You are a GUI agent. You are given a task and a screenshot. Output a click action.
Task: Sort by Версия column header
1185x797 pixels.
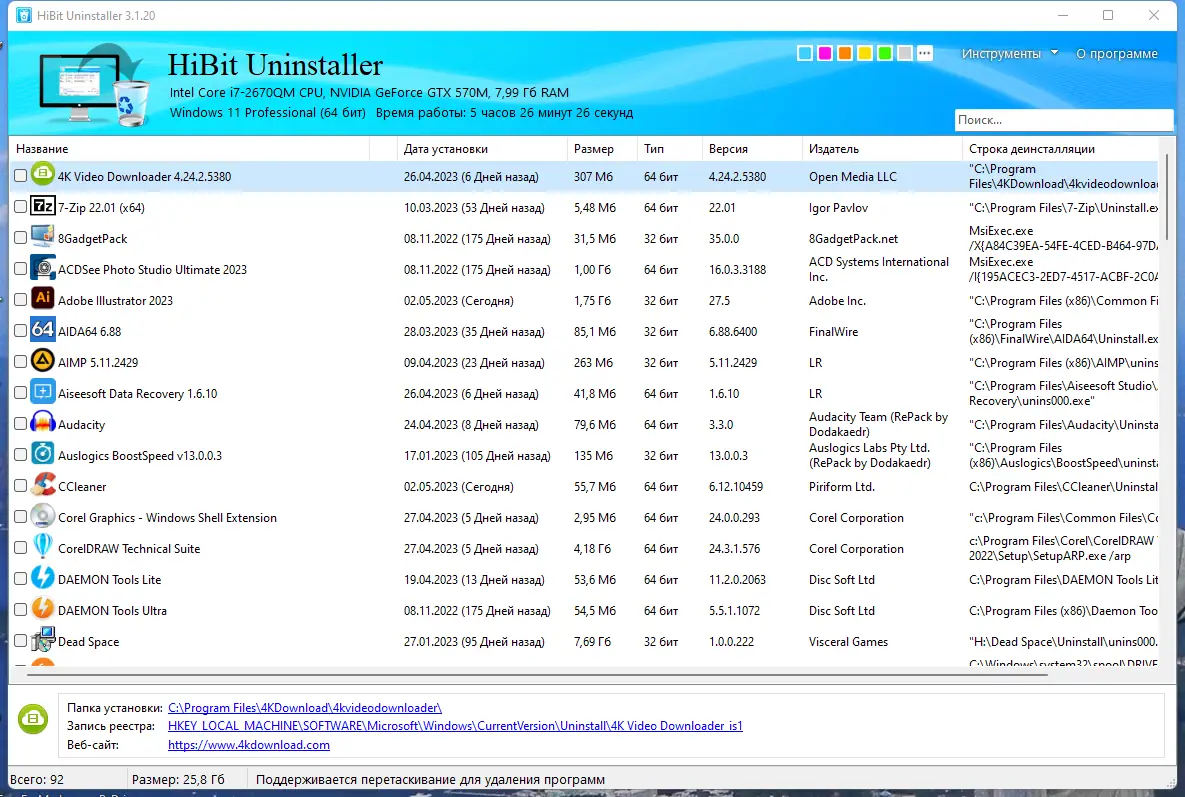[752, 149]
